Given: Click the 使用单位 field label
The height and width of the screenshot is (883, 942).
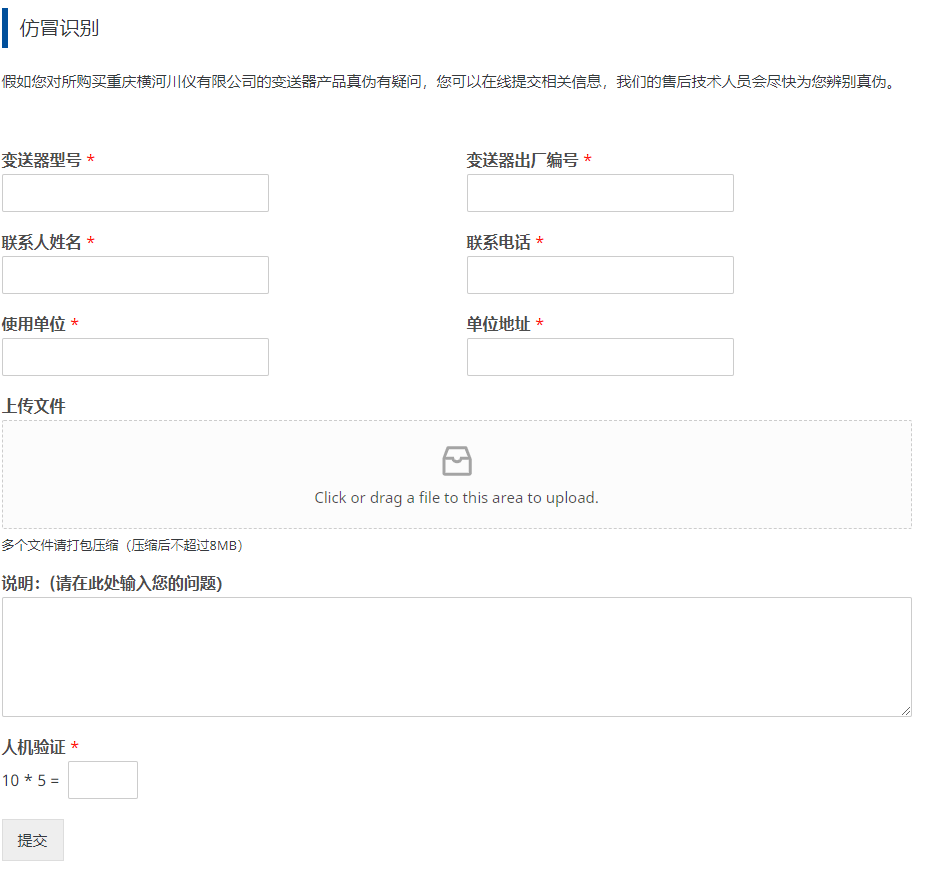Looking at the screenshot, I should tap(34, 324).
